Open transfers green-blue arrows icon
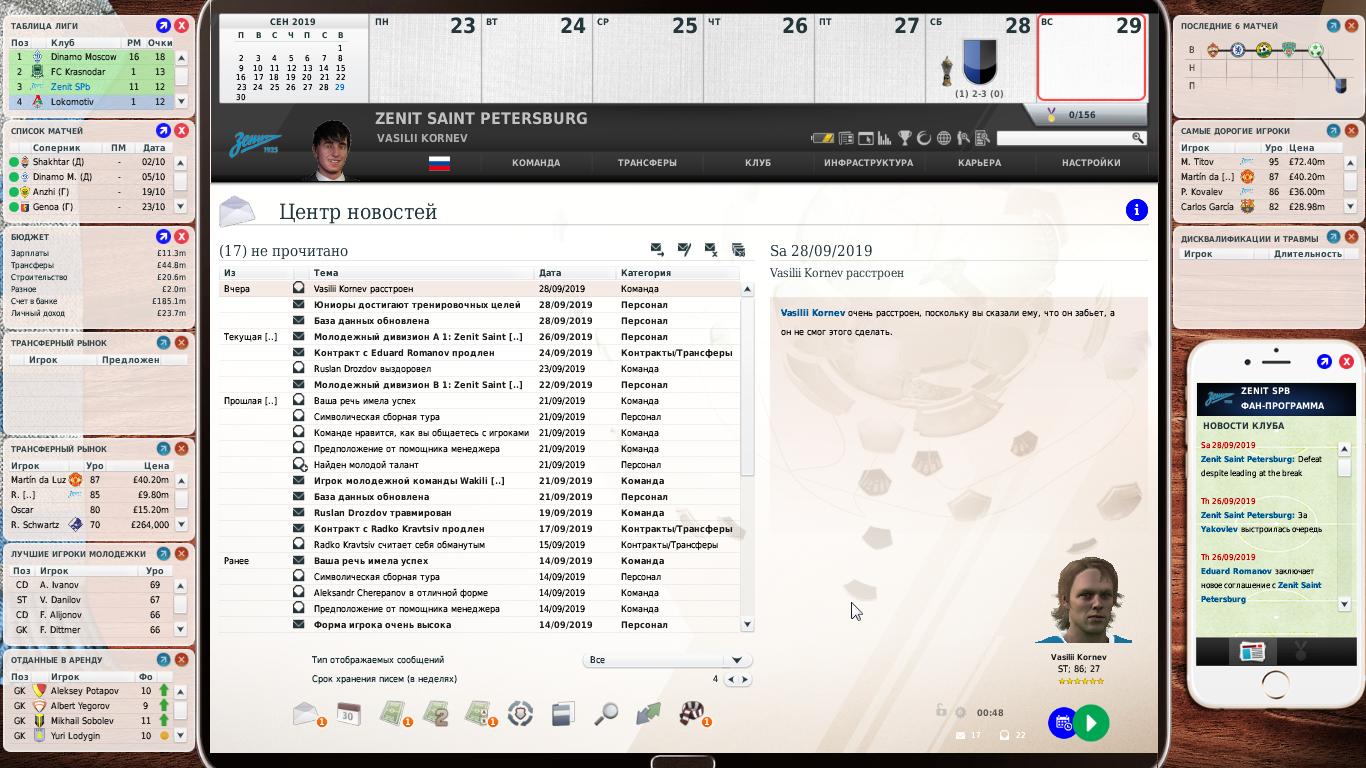This screenshot has height=768, width=1366. click(x=649, y=713)
